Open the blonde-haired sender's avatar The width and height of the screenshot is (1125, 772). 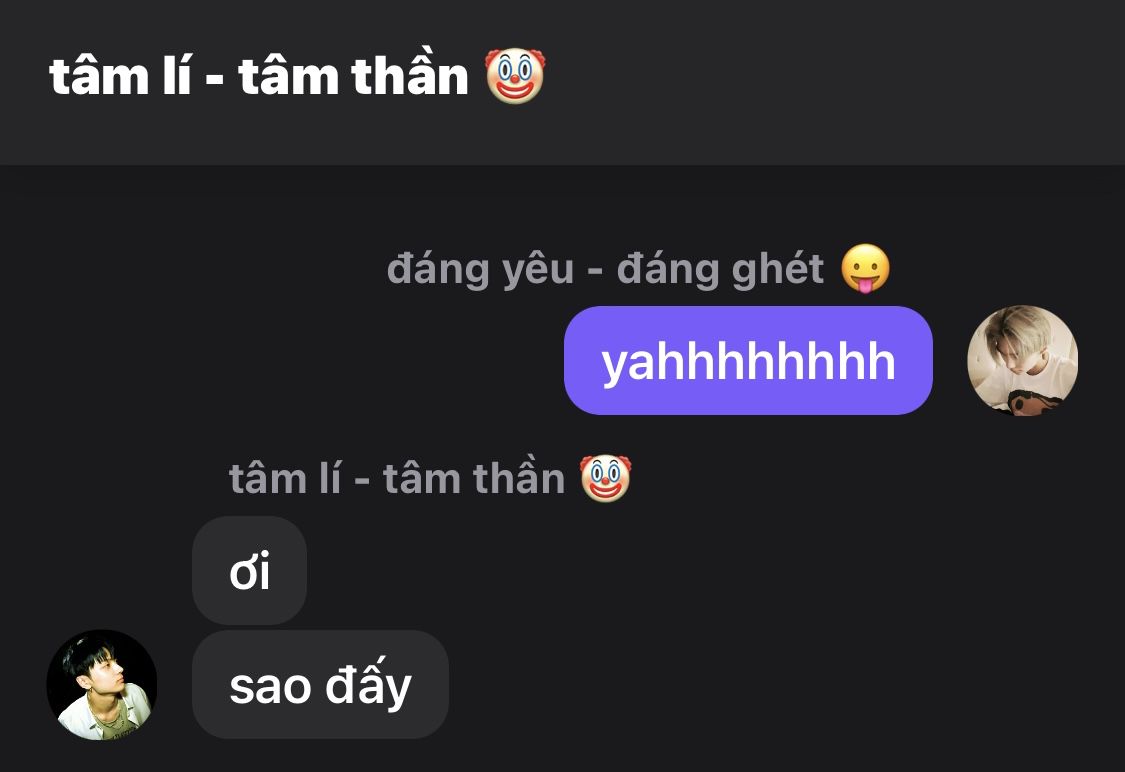tap(1022, 360)
